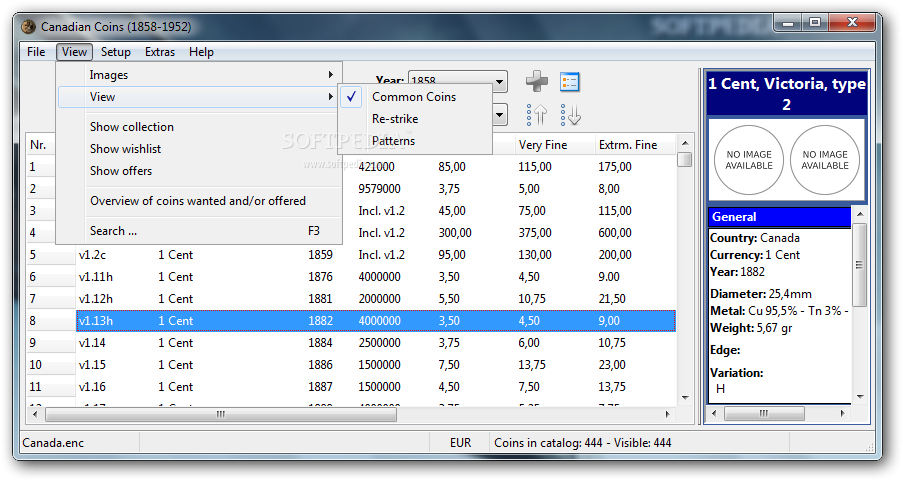Click the Very Fine column header
The width and height of the screenshot is (903, 481).
[x=554, y=145]
